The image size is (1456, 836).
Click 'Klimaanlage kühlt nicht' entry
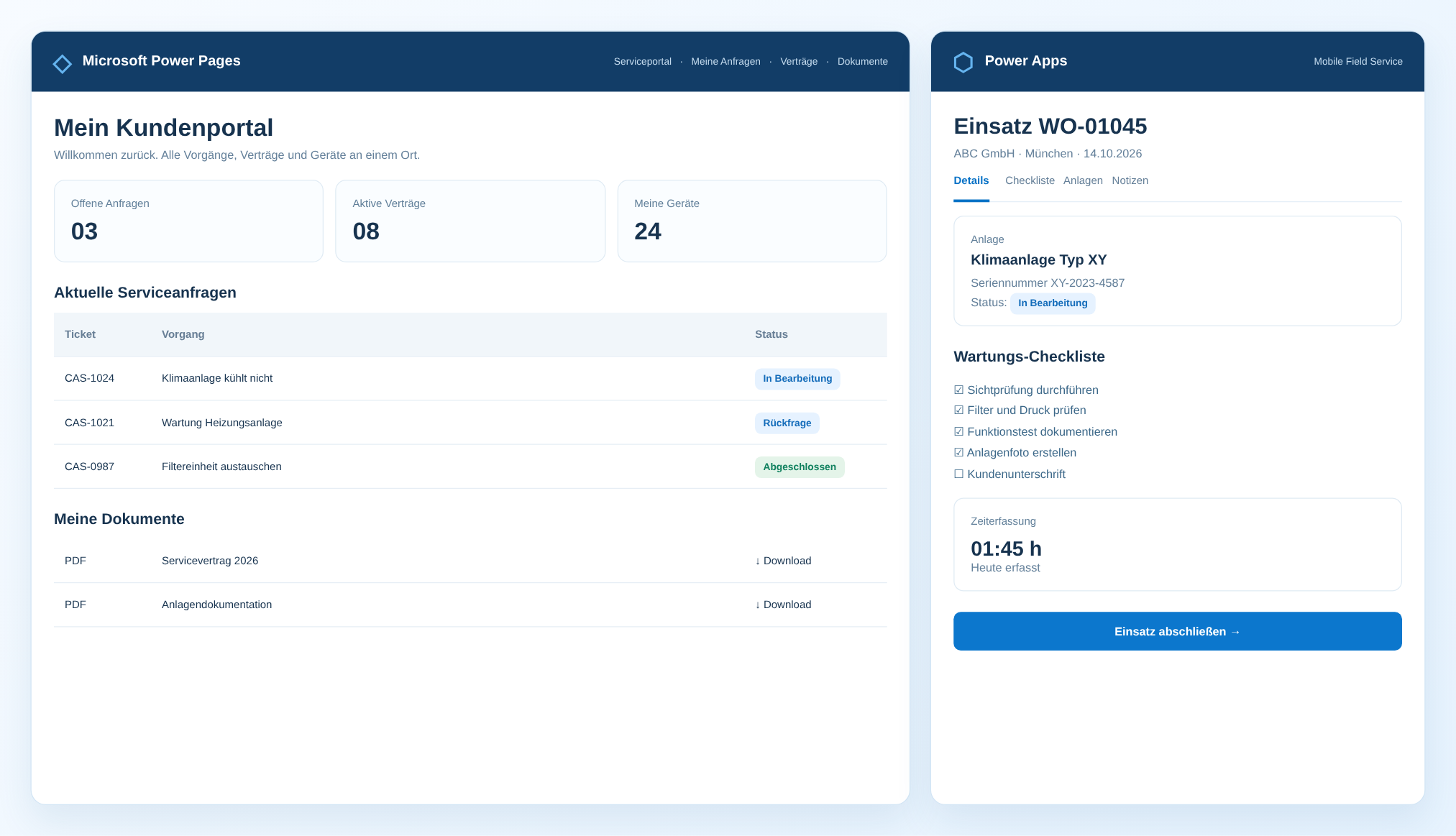pos(217,378)
